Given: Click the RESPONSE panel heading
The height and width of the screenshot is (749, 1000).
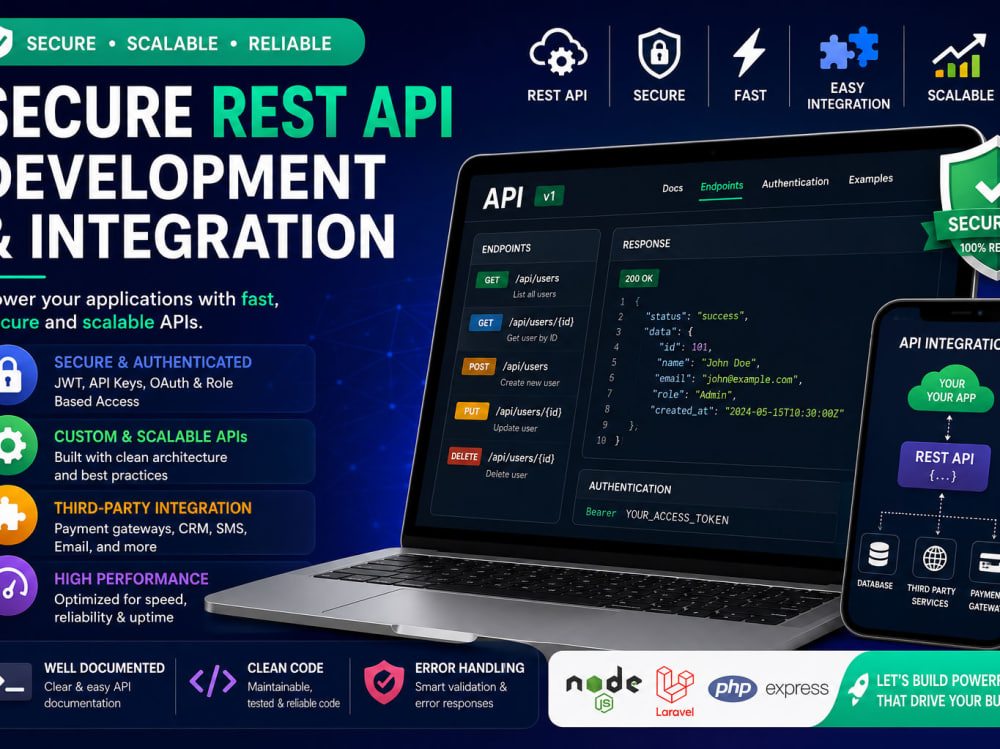Looking at the screenshot, I should click(x=646, y=244).
